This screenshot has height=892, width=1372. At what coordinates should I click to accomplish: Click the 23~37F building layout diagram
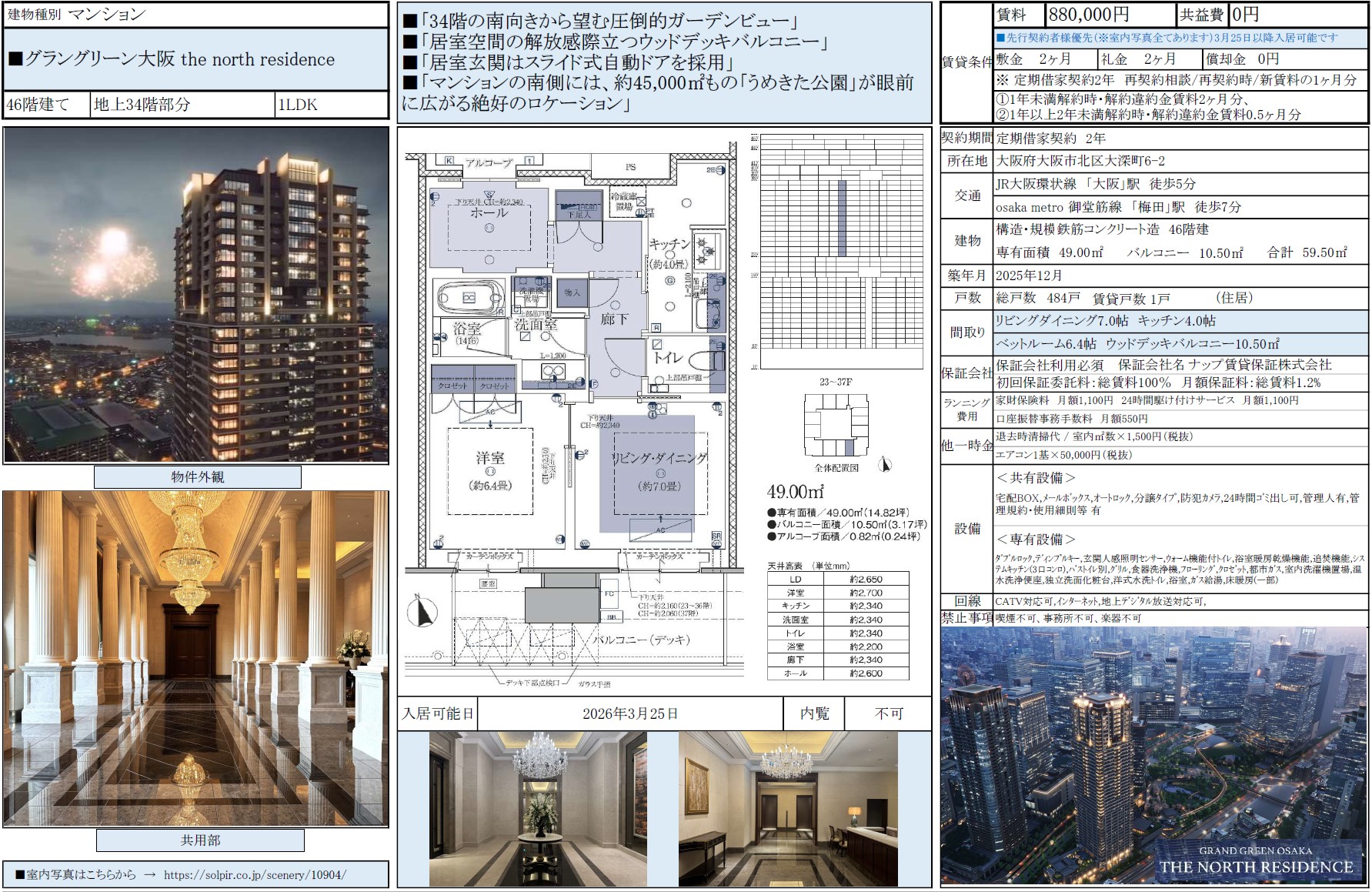[x=836, y=426]
